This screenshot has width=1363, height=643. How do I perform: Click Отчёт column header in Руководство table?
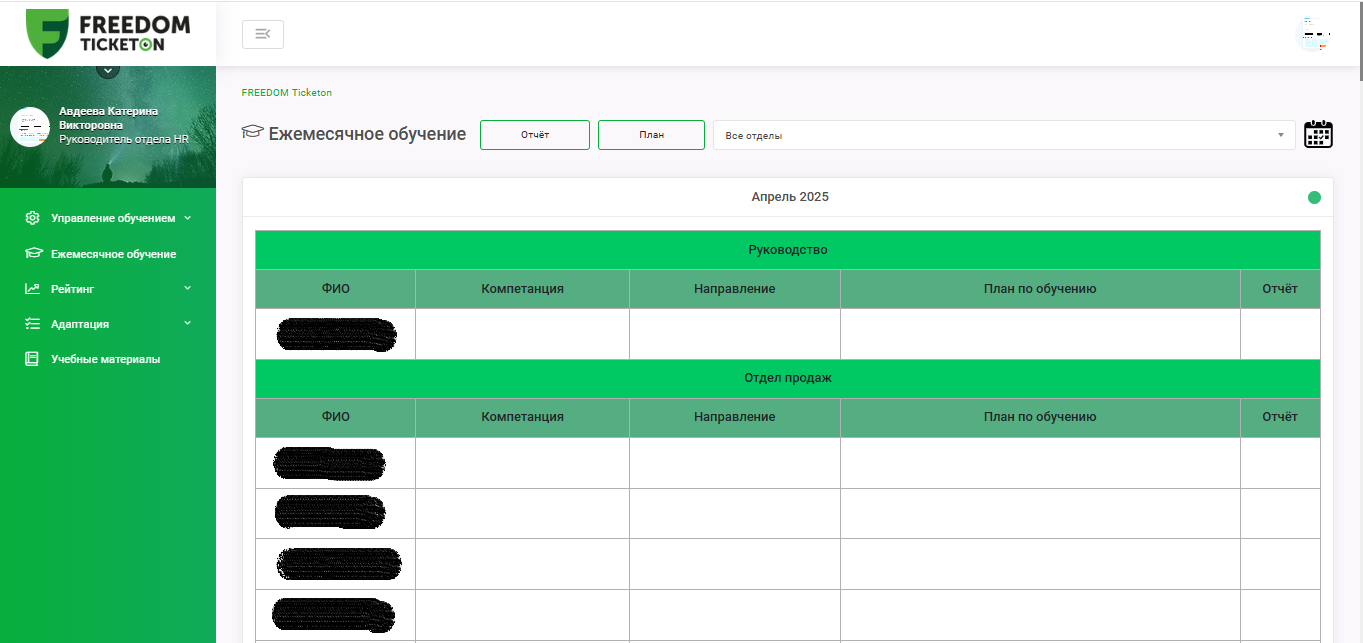point(1280,289)
